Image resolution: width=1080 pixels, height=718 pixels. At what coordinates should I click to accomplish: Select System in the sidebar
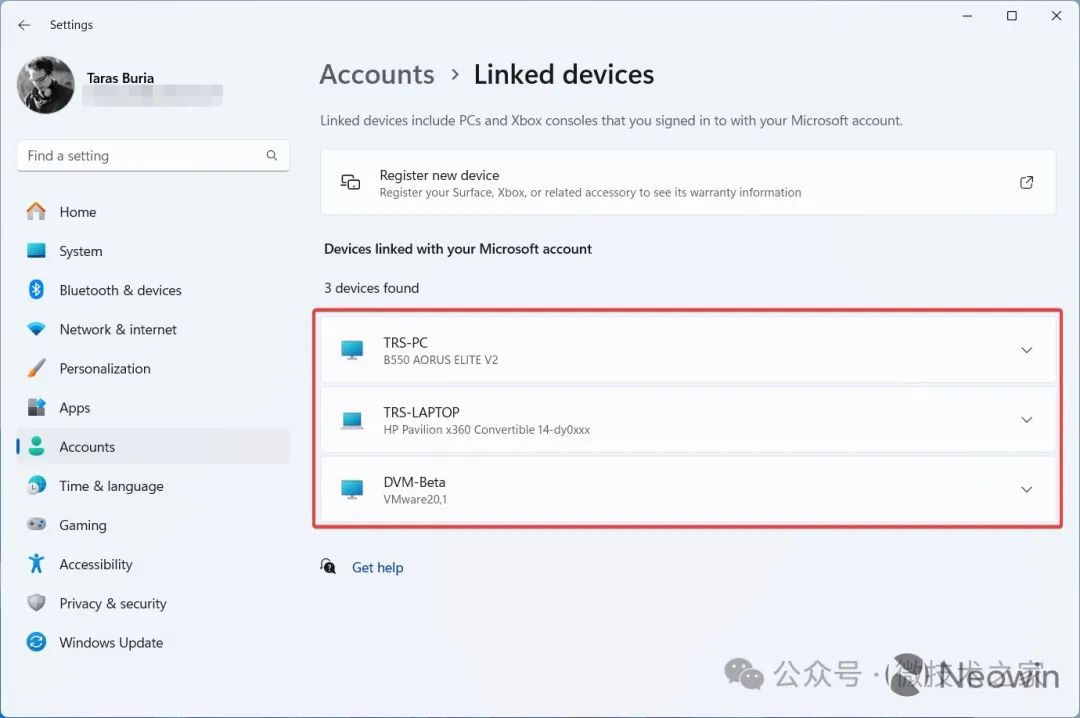coord(153,251)
